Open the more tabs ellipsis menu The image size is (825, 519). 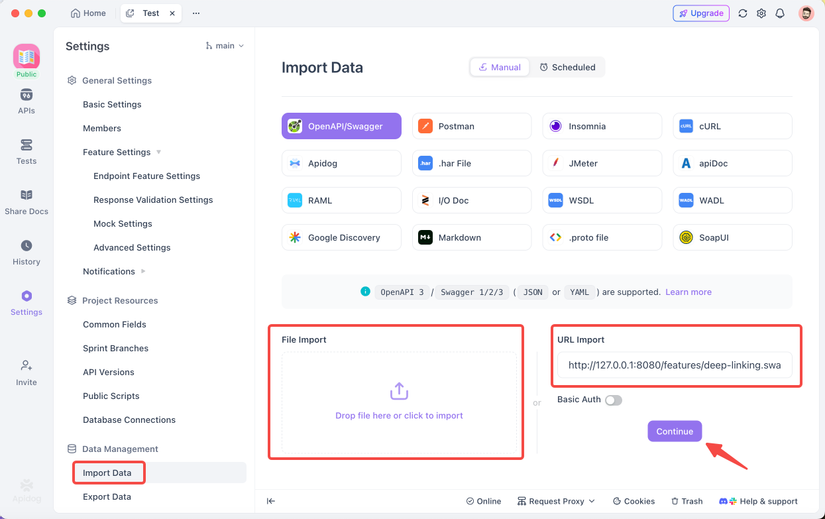196,13
